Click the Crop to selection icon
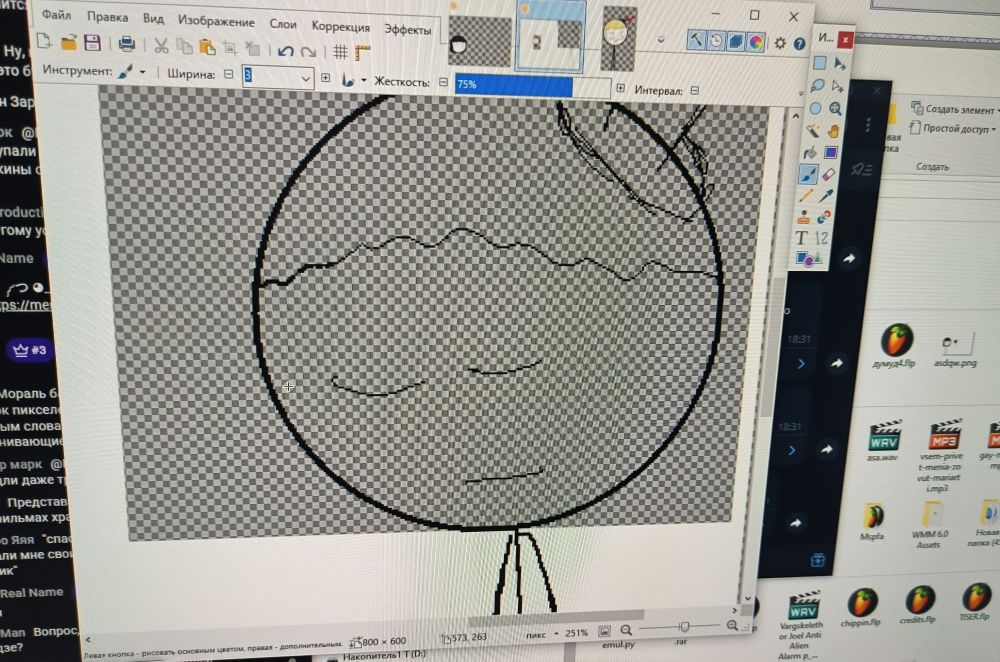The width and height of the screenshot is (1000, 662). point(230,48)
